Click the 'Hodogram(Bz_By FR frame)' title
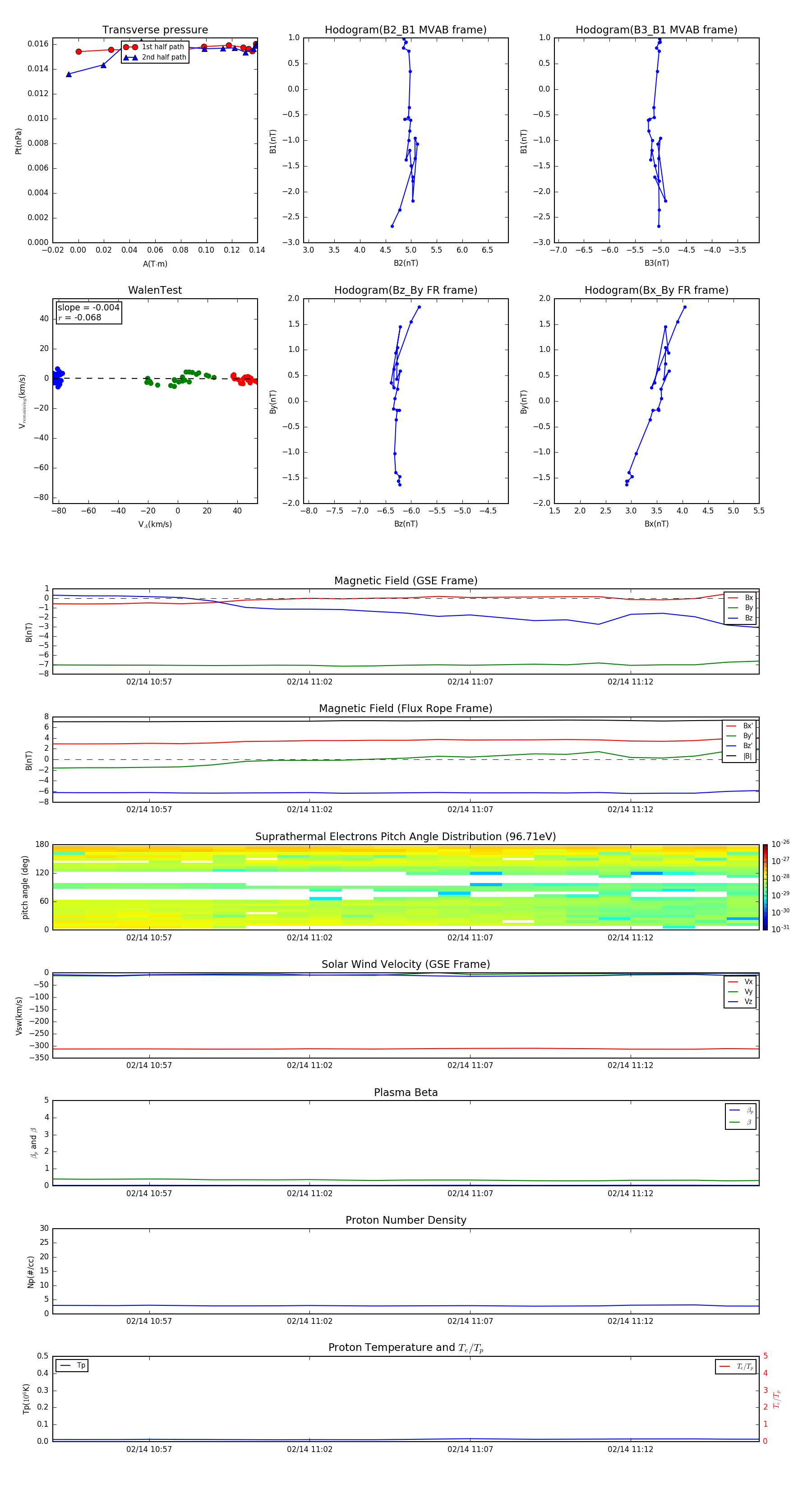 click(x=406, y=290)
